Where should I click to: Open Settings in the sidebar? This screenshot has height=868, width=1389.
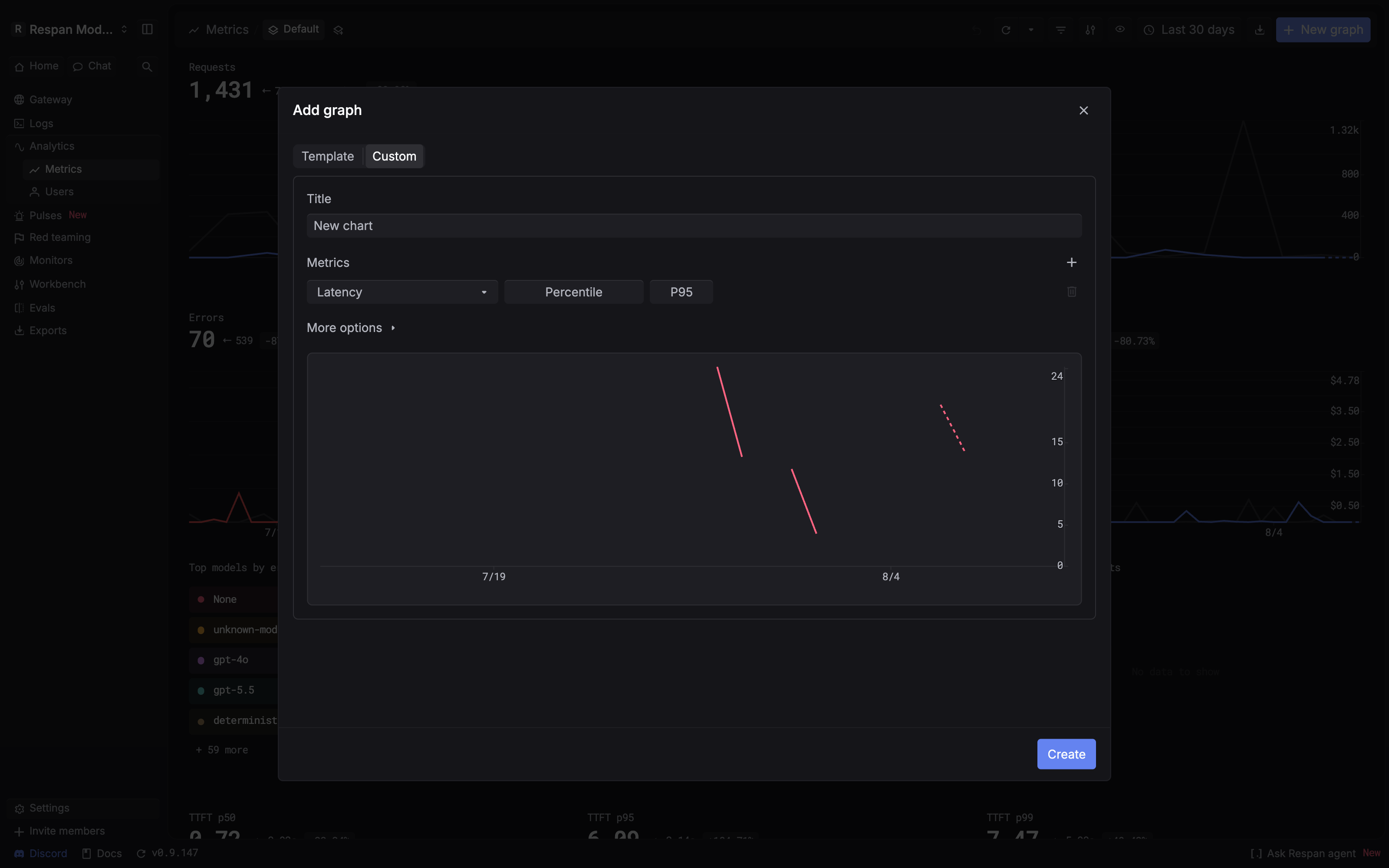point(84,808)
